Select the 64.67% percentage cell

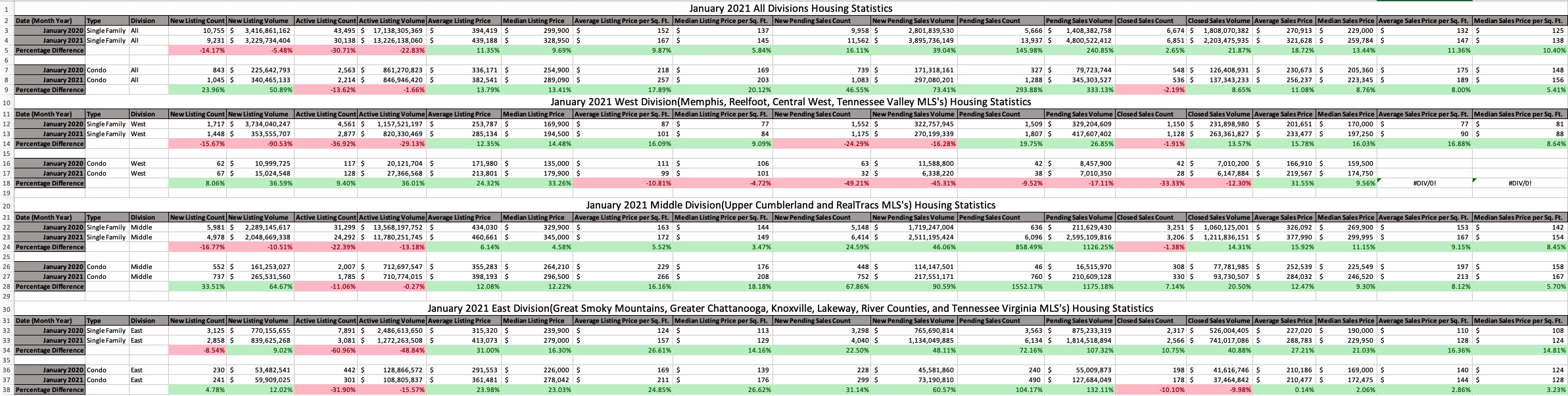(x=260, y=287)
